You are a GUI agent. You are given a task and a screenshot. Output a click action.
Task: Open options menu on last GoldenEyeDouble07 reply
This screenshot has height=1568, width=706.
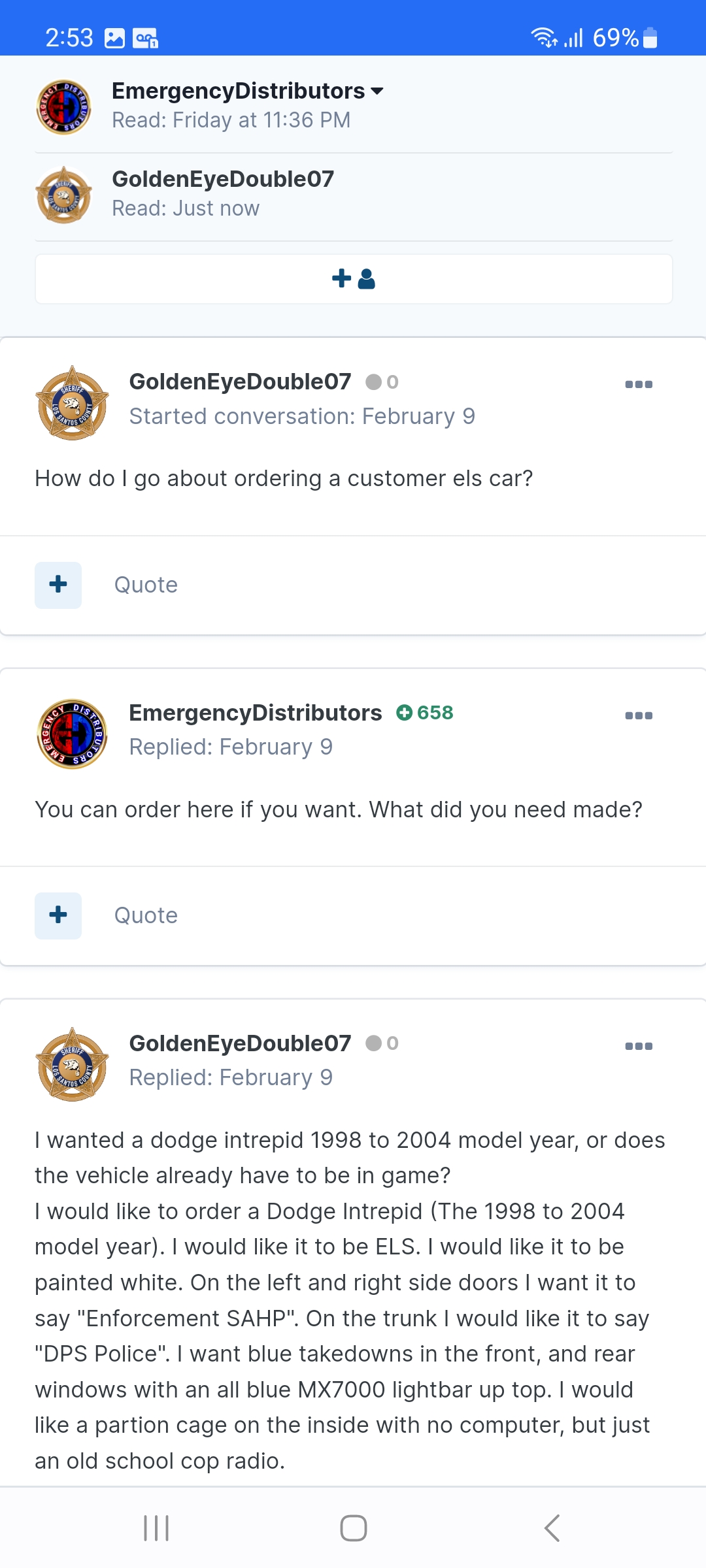638,1046
